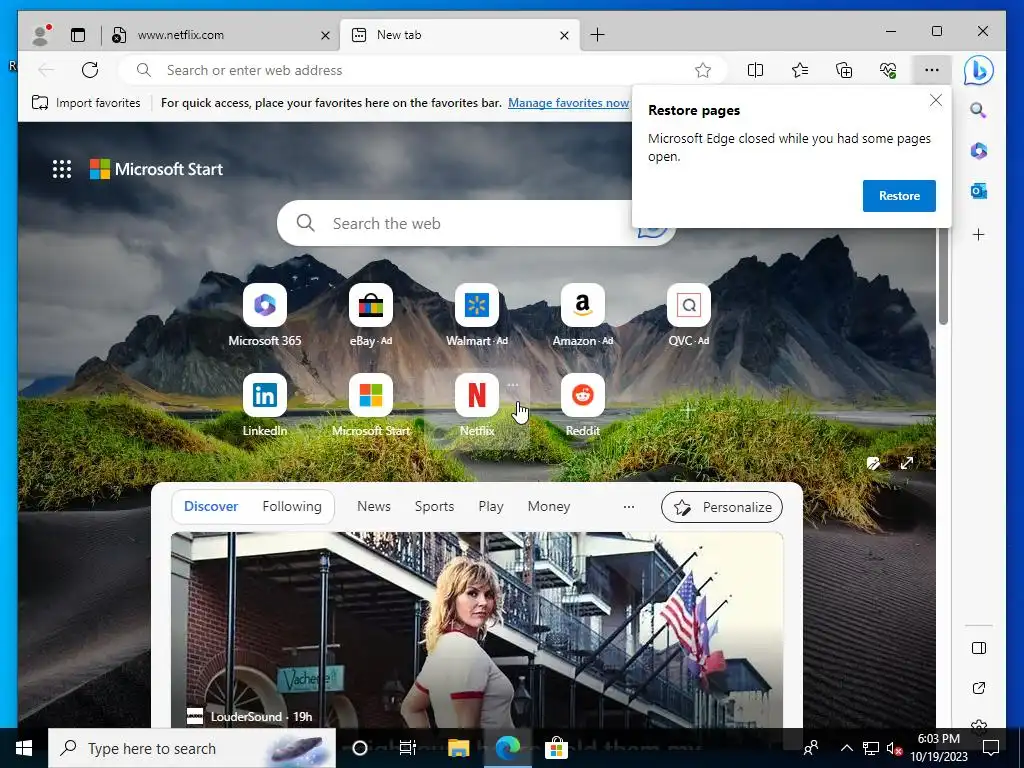This screenshot has height=768, width=1024.
Task: Open Collections panel
Action: point(844,70)
